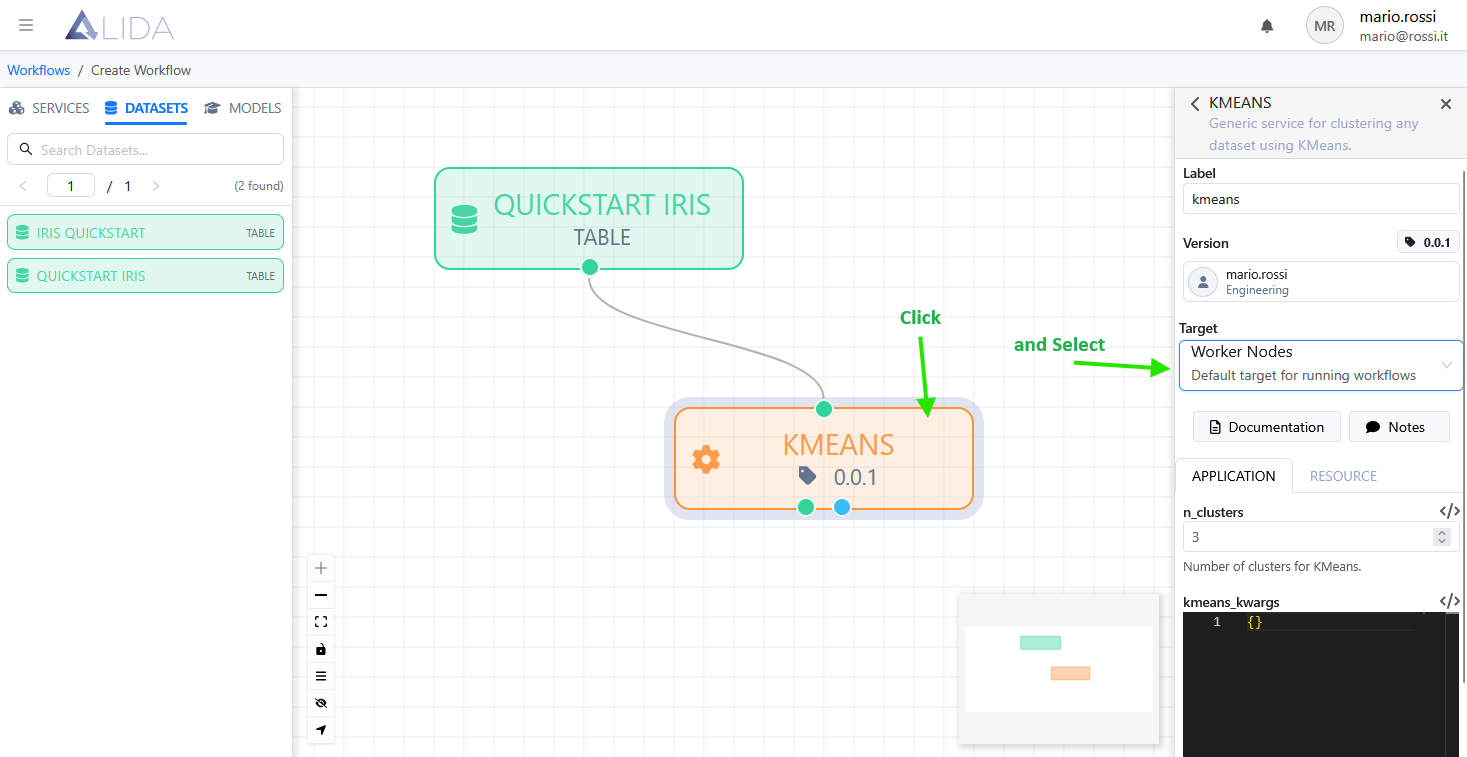Open the notifications bell
The width and height of the screenshot is (1467, 757).
point(1267,26)
